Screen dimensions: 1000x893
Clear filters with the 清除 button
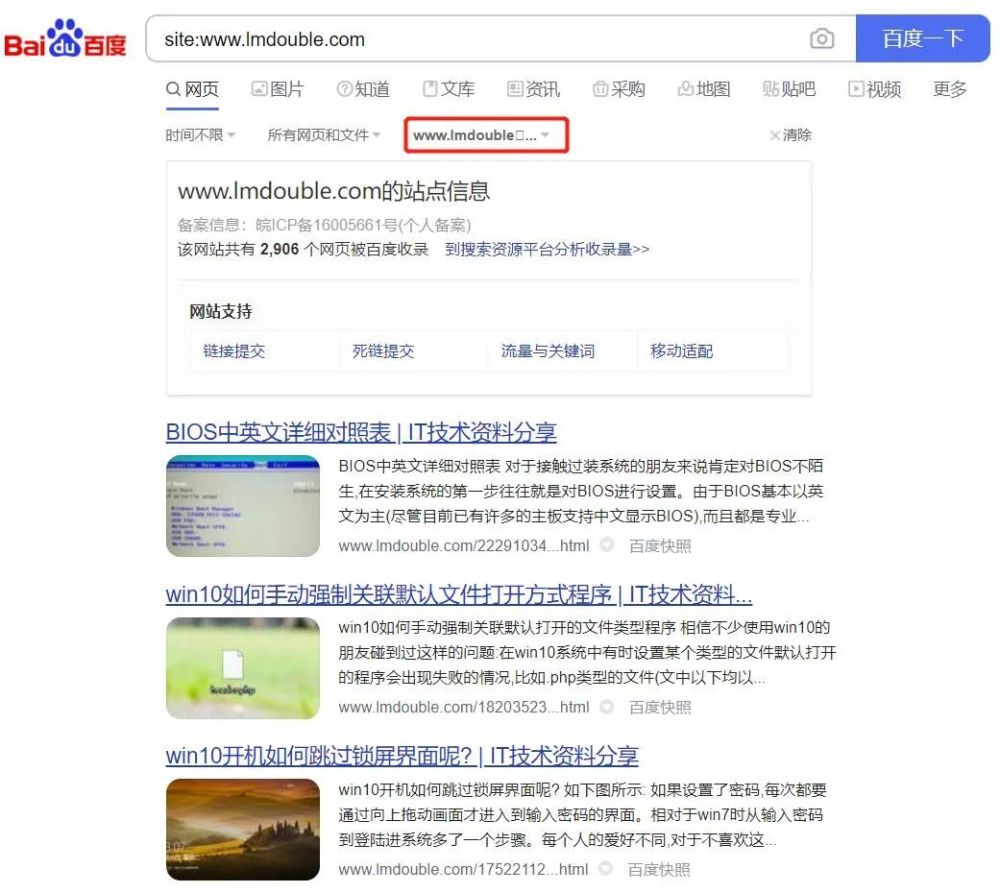click(791, 135)
